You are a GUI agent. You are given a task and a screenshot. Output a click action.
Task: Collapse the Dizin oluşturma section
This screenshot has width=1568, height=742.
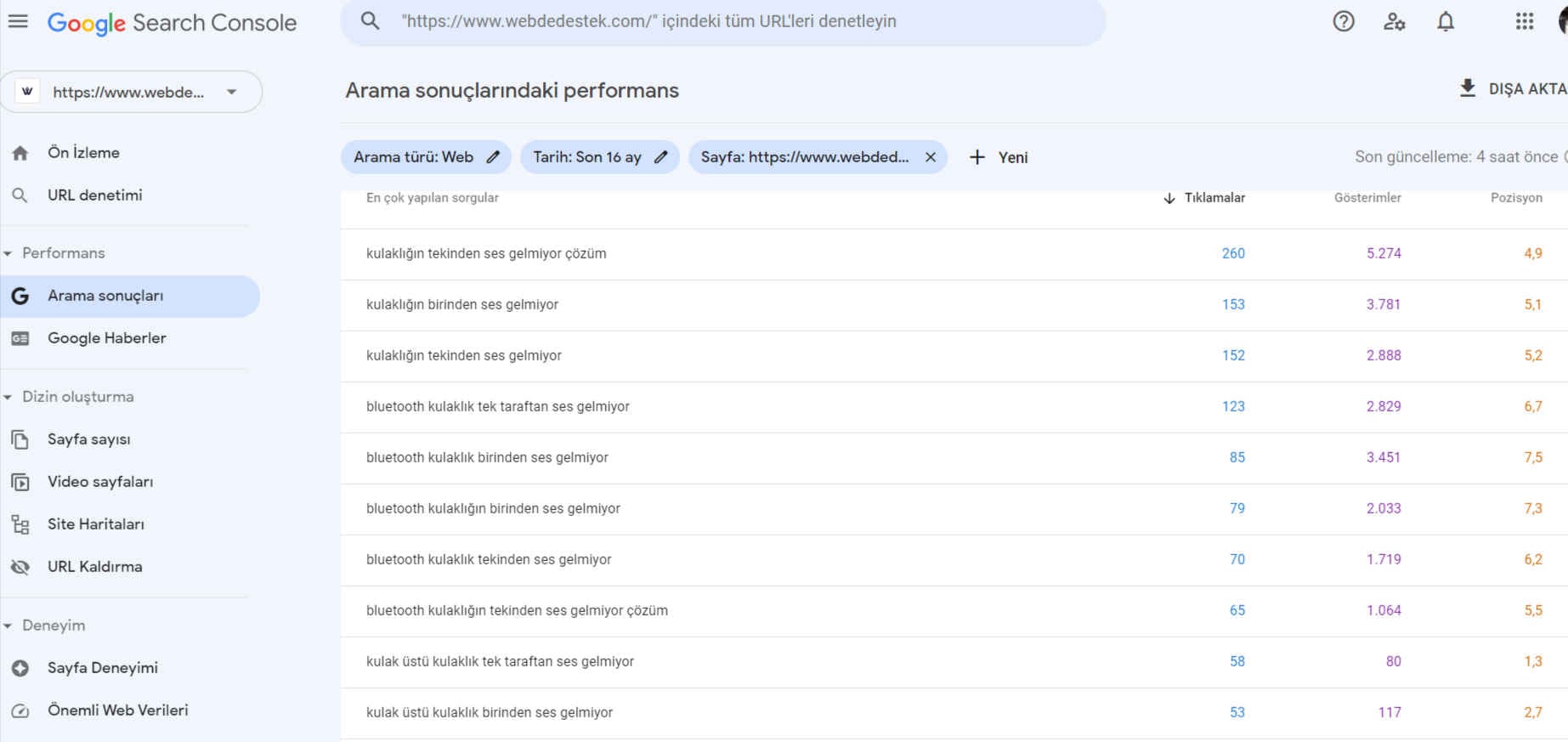tap(8, 397)
